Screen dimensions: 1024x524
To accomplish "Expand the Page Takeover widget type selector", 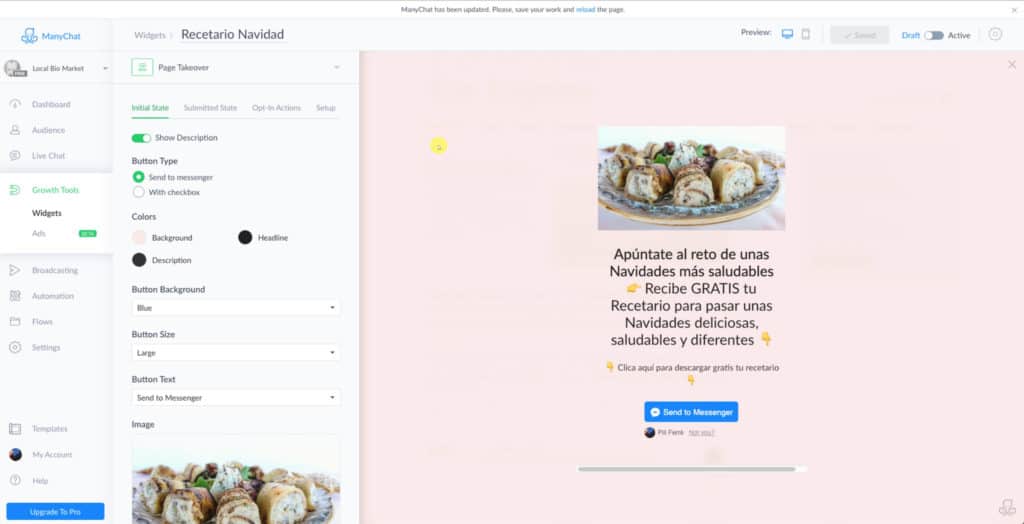I will point(236,67).
